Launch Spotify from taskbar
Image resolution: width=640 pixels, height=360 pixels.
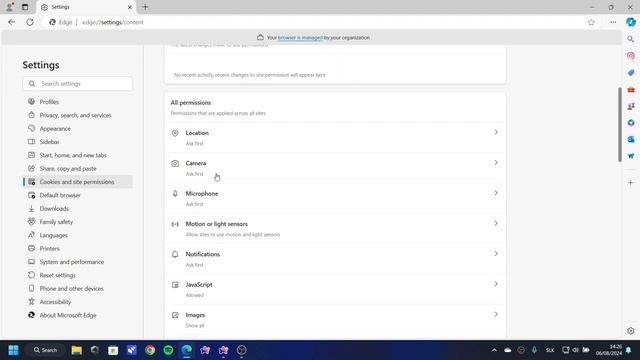point(168,350)
